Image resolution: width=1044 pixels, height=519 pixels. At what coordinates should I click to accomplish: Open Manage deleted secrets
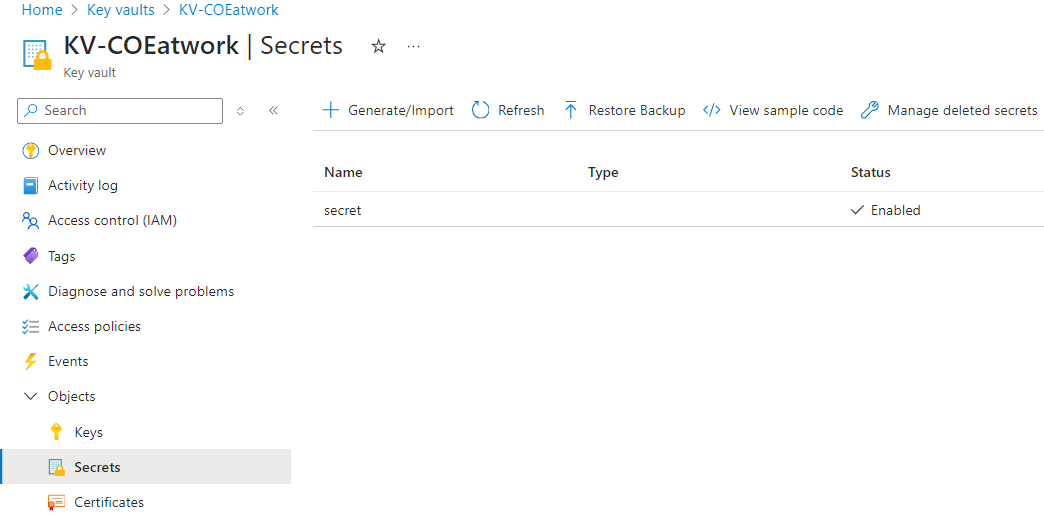coord(949,111)
